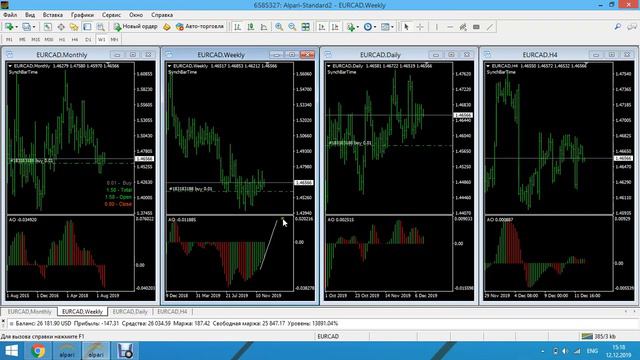Open the Графики menu
This screenshot has width=640, height=360.
click(x=82, y=15)
